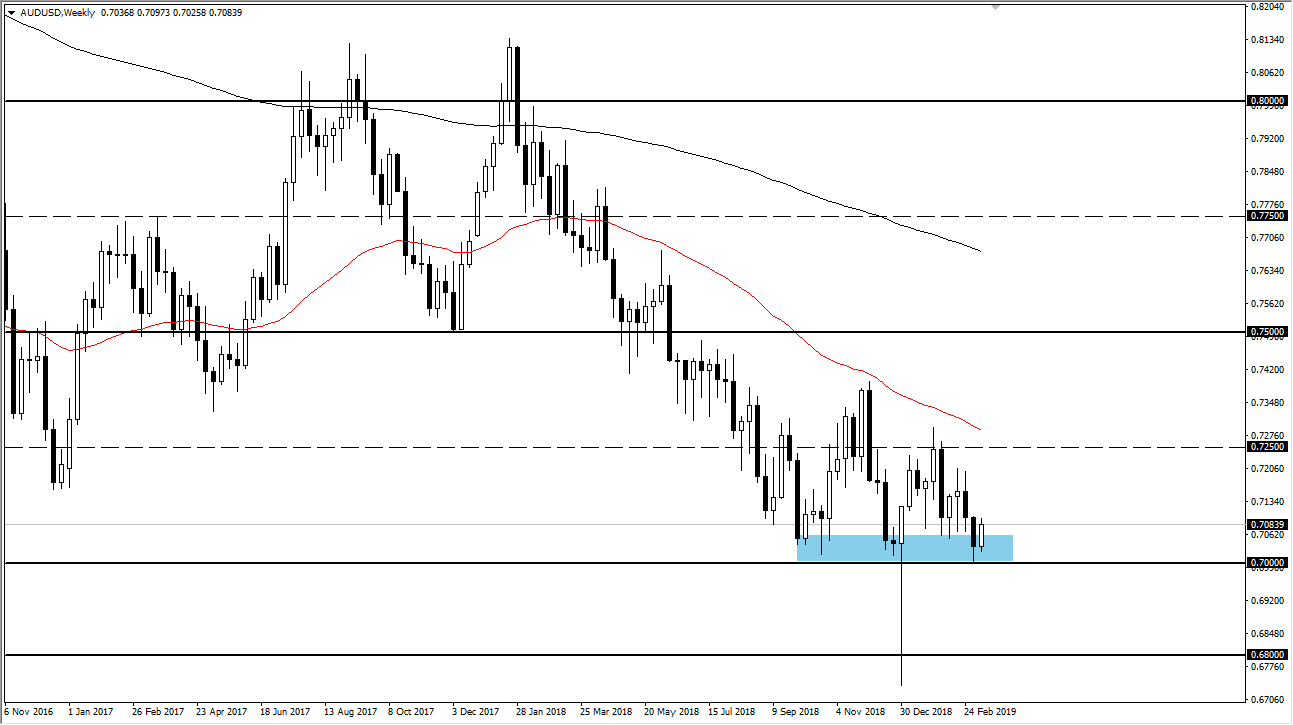Click the highlighted 0.80000 price level label

pyautogui.click(x=1266, y=100)
